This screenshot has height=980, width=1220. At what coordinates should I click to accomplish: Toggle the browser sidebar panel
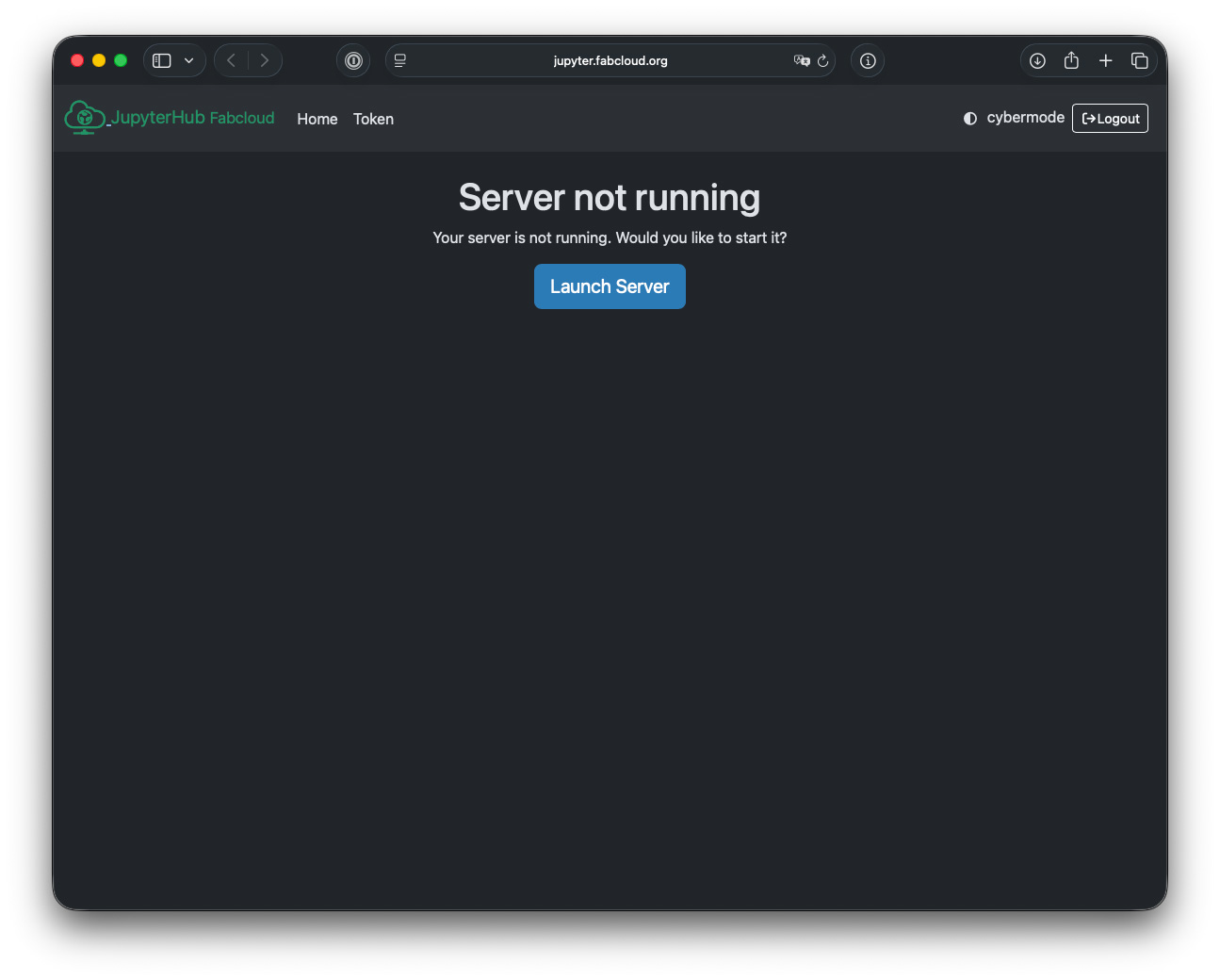coord(161,59)
